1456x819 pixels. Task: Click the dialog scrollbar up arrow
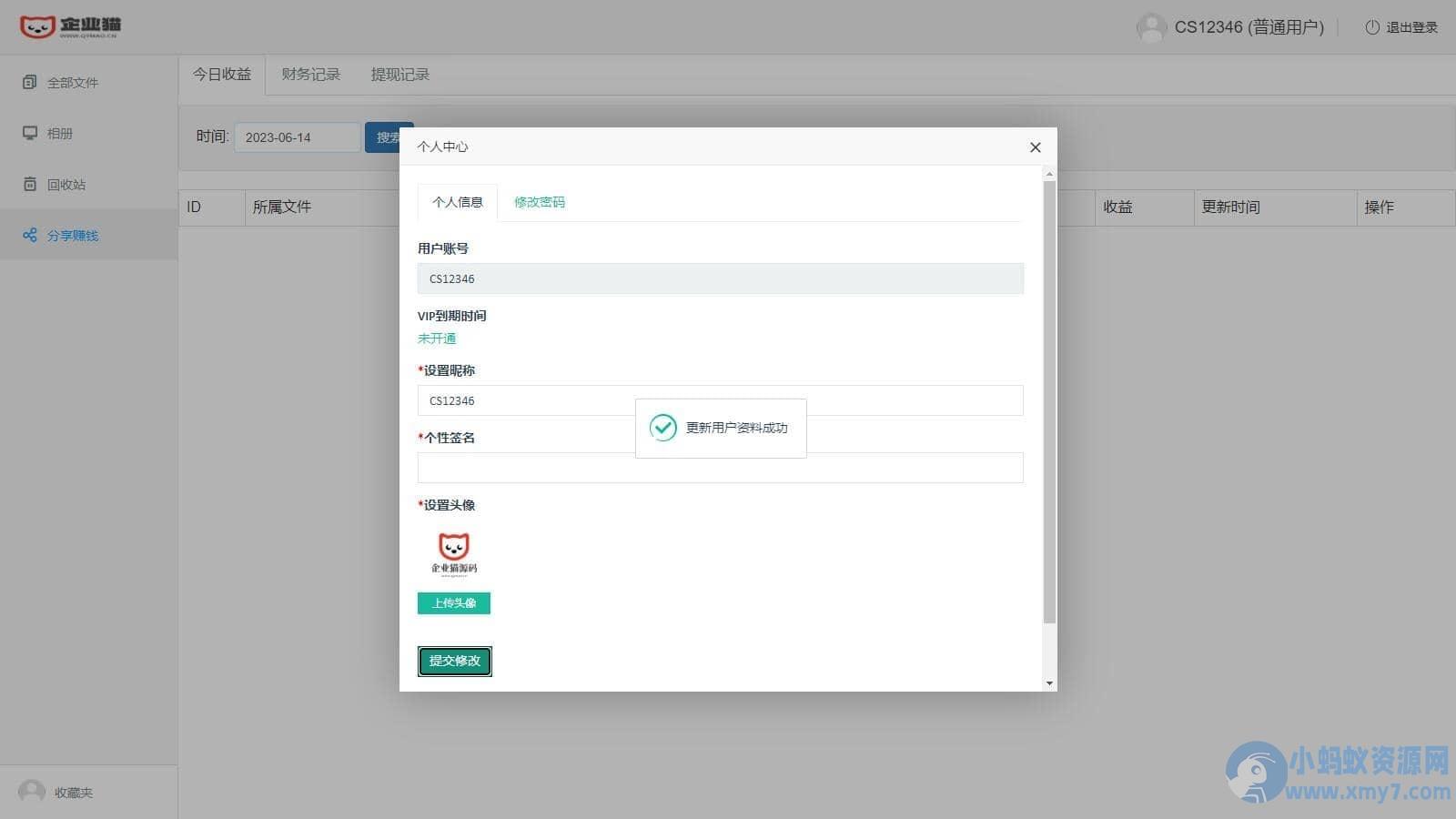pos(1049,173)
